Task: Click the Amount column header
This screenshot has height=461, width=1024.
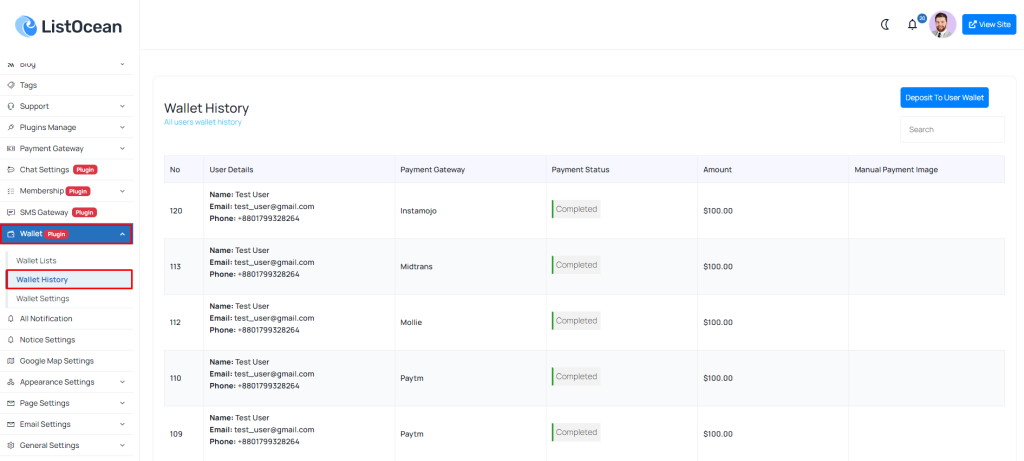Action: click(x=717, y=170)
